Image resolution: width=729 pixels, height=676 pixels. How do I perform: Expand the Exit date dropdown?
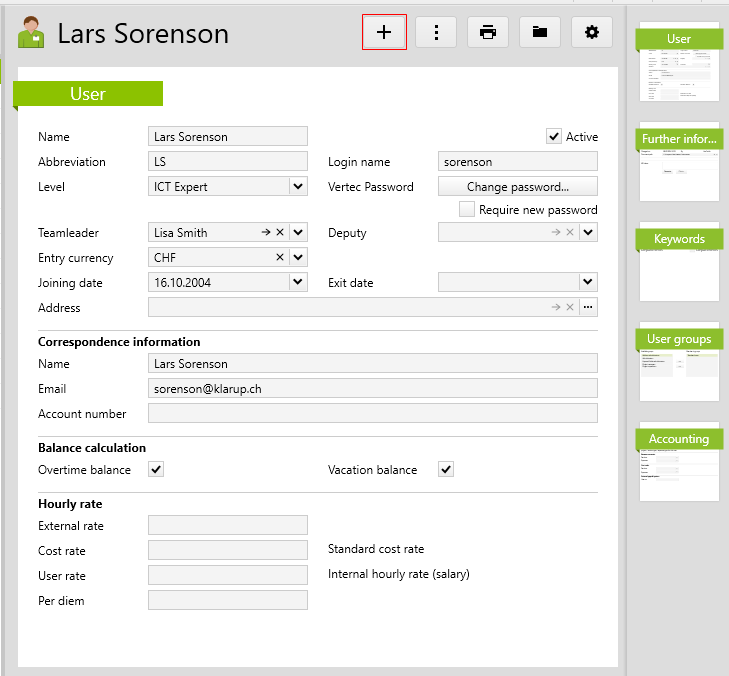point(588,283)
